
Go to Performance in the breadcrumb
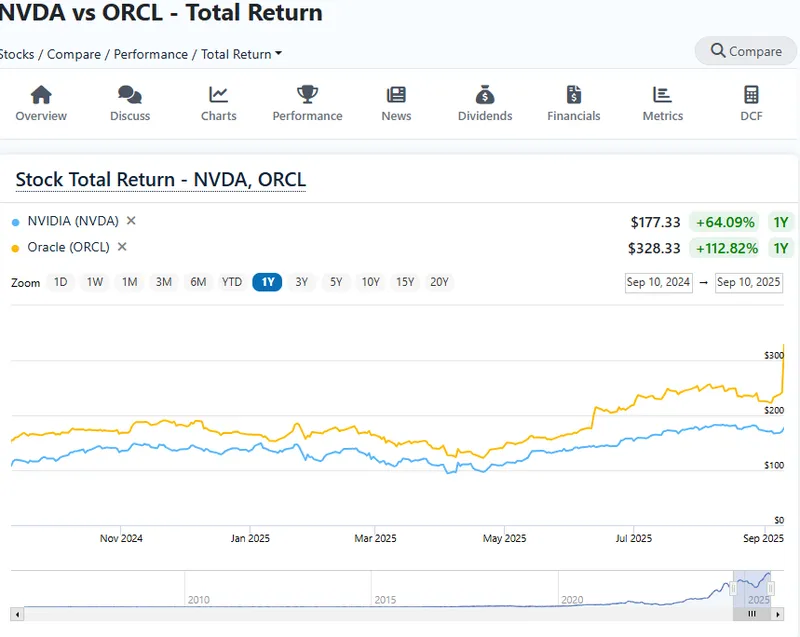coord(151,54)
